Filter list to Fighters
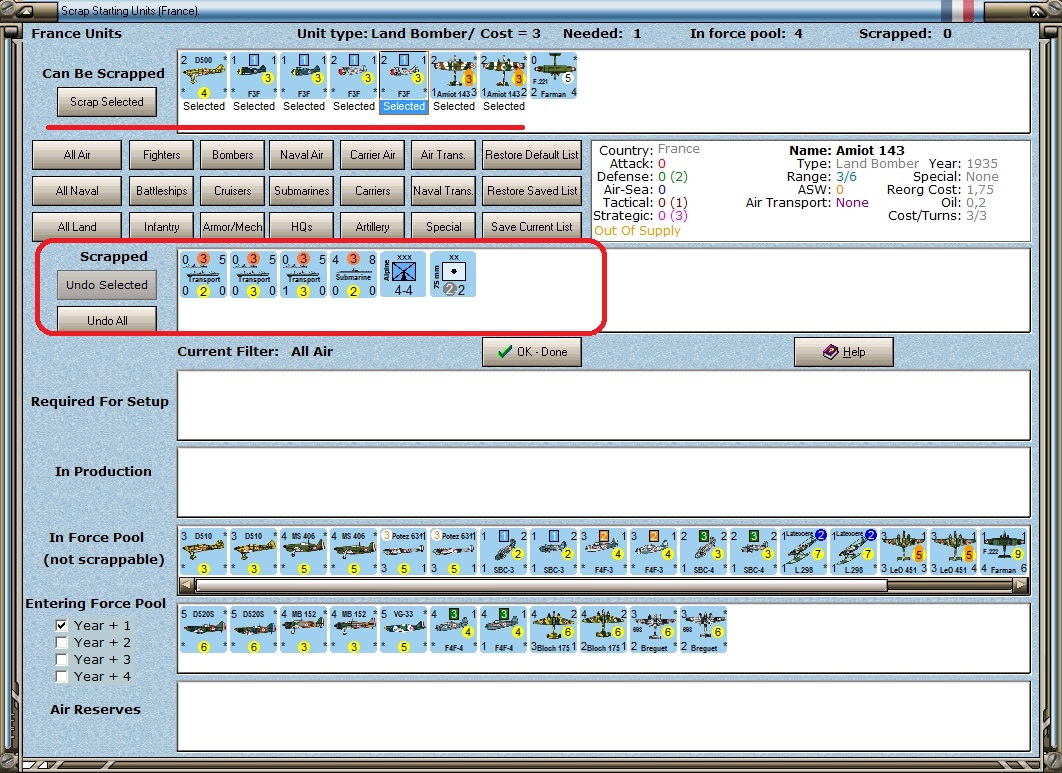Image resolution: width=1062 pixels, height=773 pixels. click(x=161, y=154)
